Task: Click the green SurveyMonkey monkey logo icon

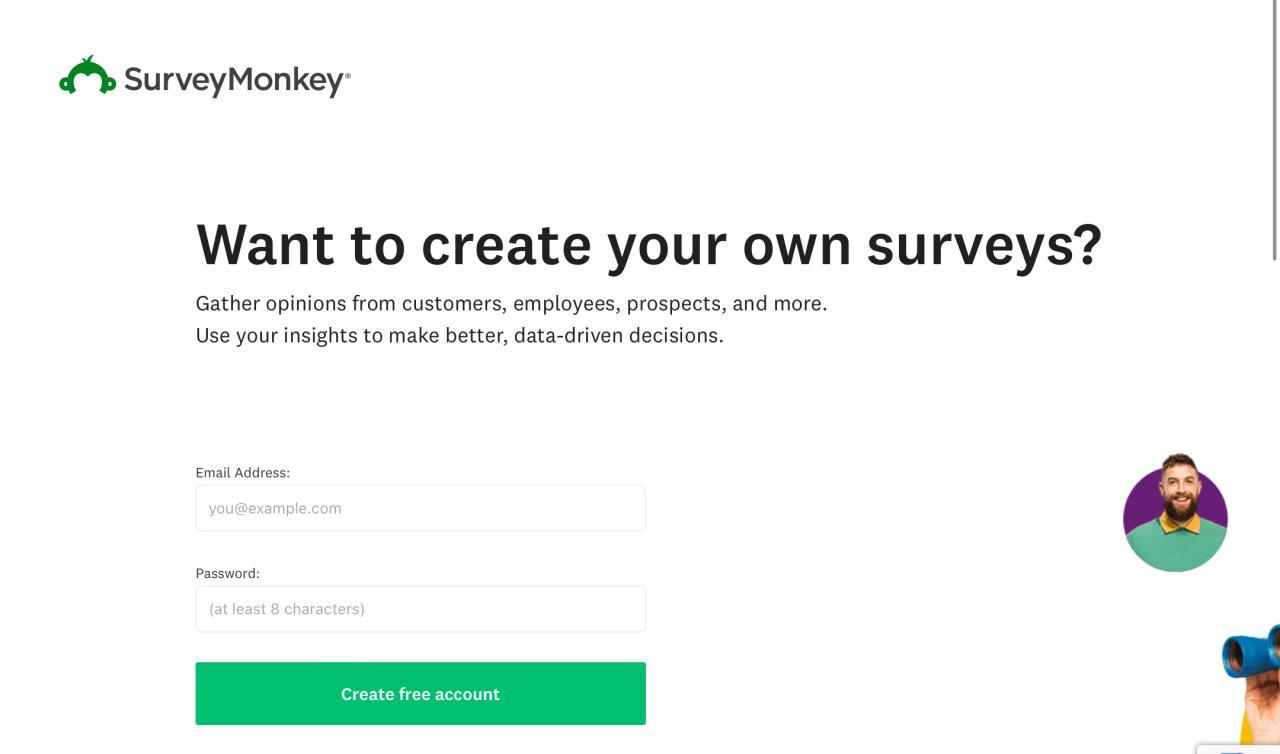Action: 87,77
